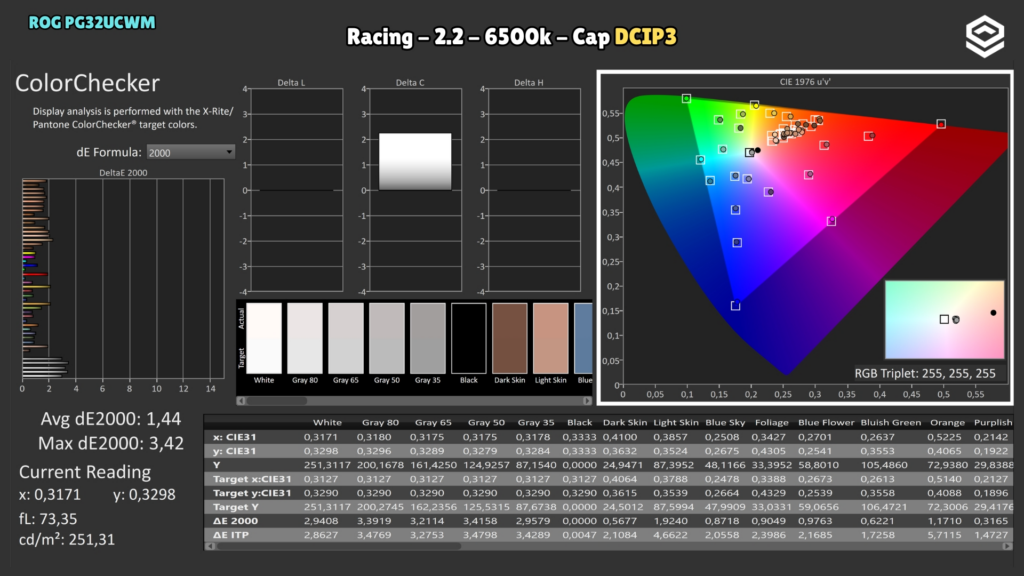Screen dimensions: 1024x576
Task: Click the 'Max dE2000: 3,42' text
Action: click(111, 443)
